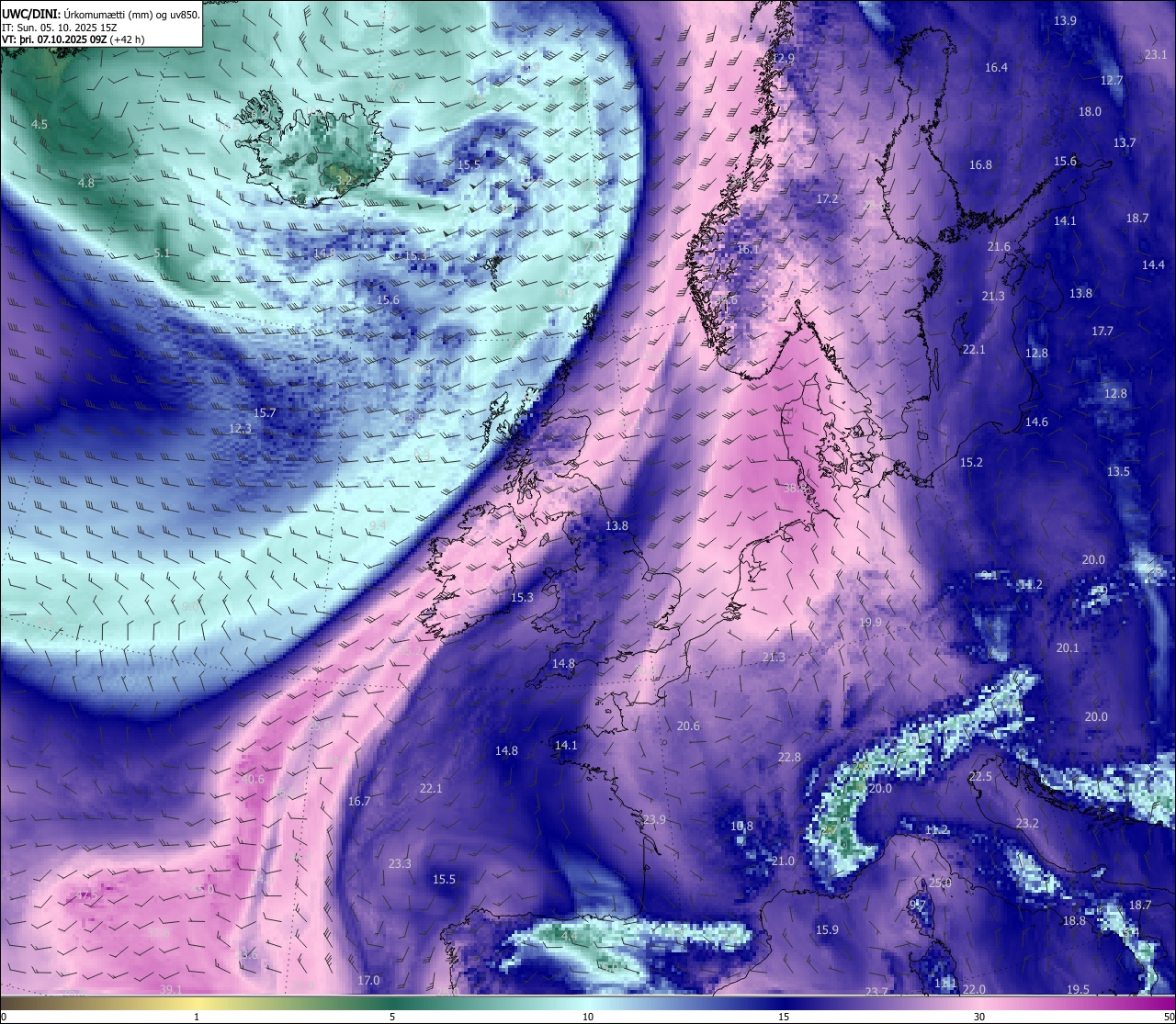1176x1024 pixels.
Task: Click the 'Úrkomumætti (mm) og uv850.' parameter label
Action: click(130, 14)
